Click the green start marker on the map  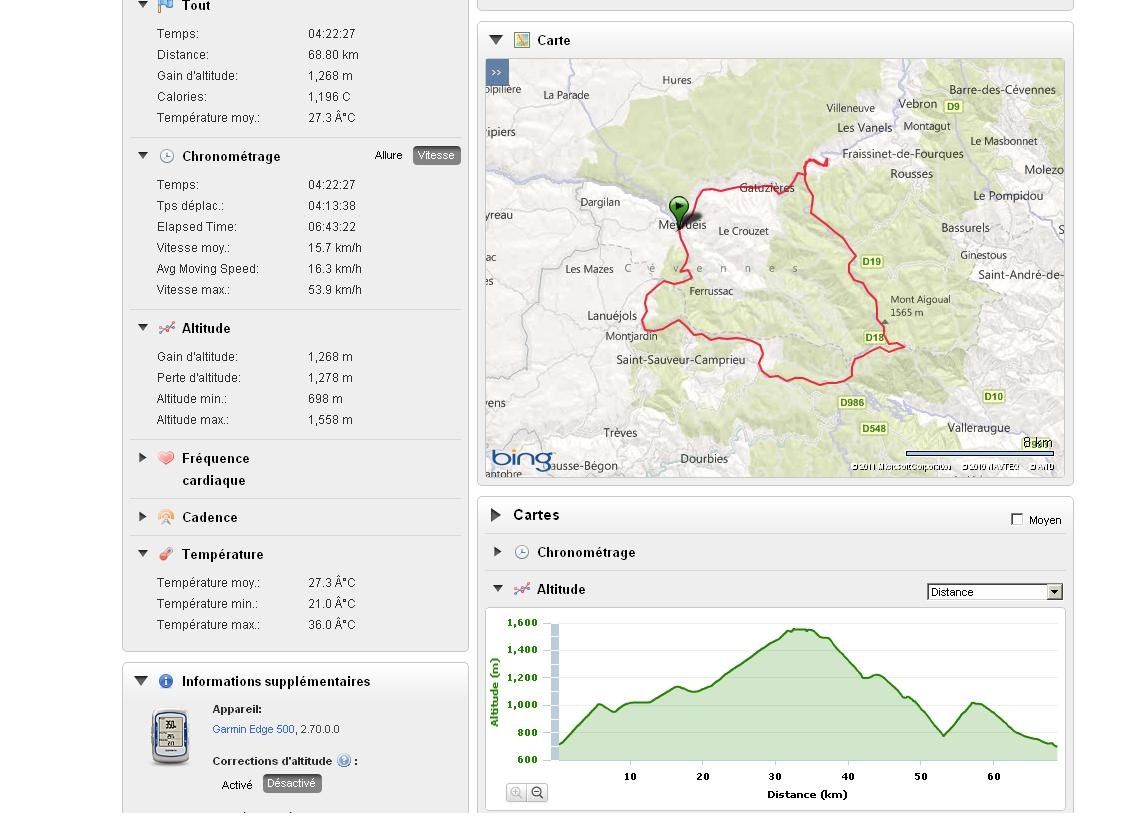tap(679, 210)
